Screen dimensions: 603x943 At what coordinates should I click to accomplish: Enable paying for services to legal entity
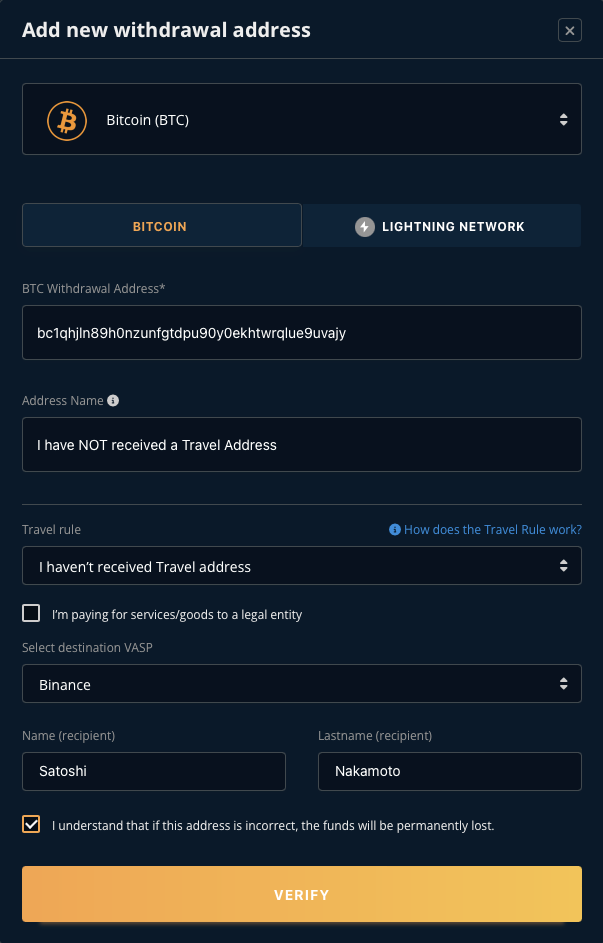point(32,614)
